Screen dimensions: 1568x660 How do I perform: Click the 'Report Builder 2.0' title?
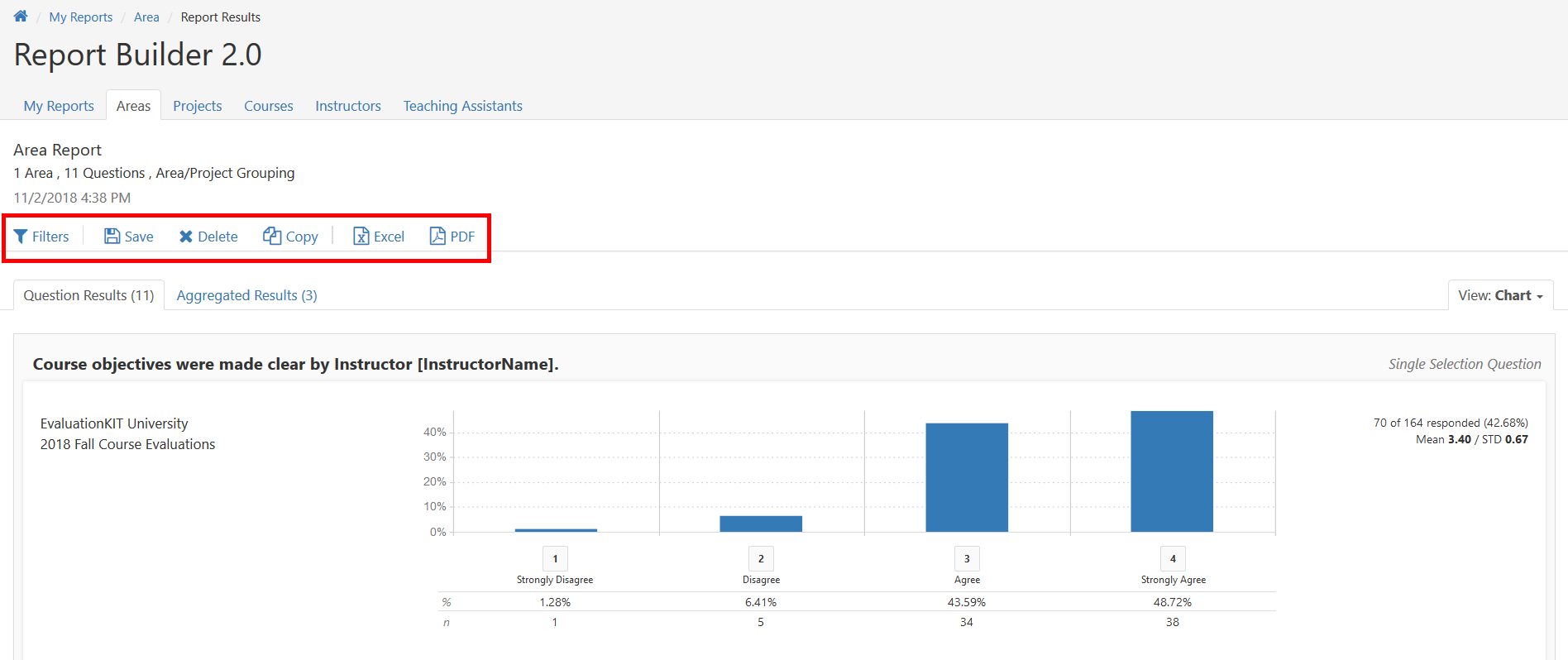click(x=138, y=55)
